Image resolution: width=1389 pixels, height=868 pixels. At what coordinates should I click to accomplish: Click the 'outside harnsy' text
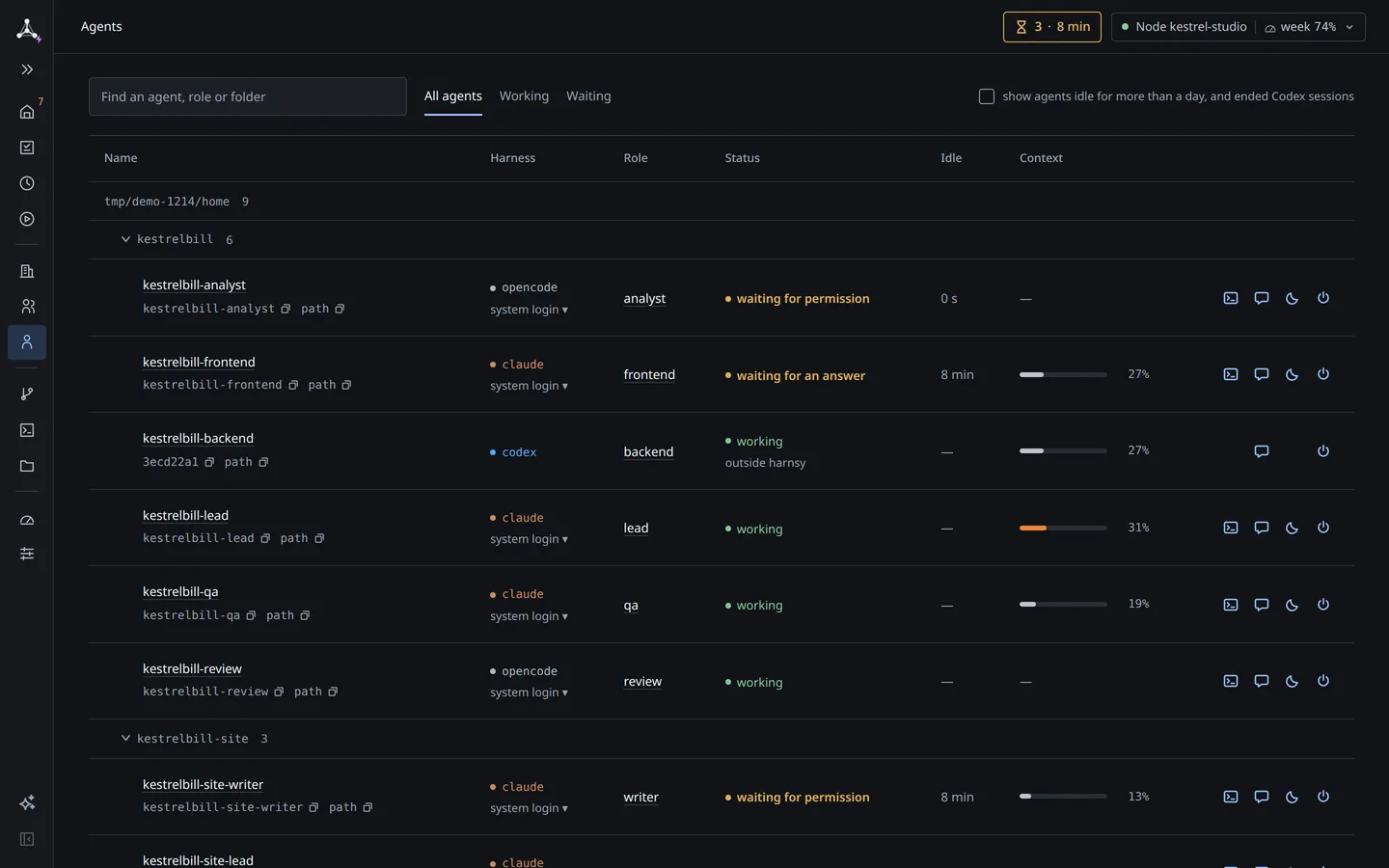[x=765, y=463]
